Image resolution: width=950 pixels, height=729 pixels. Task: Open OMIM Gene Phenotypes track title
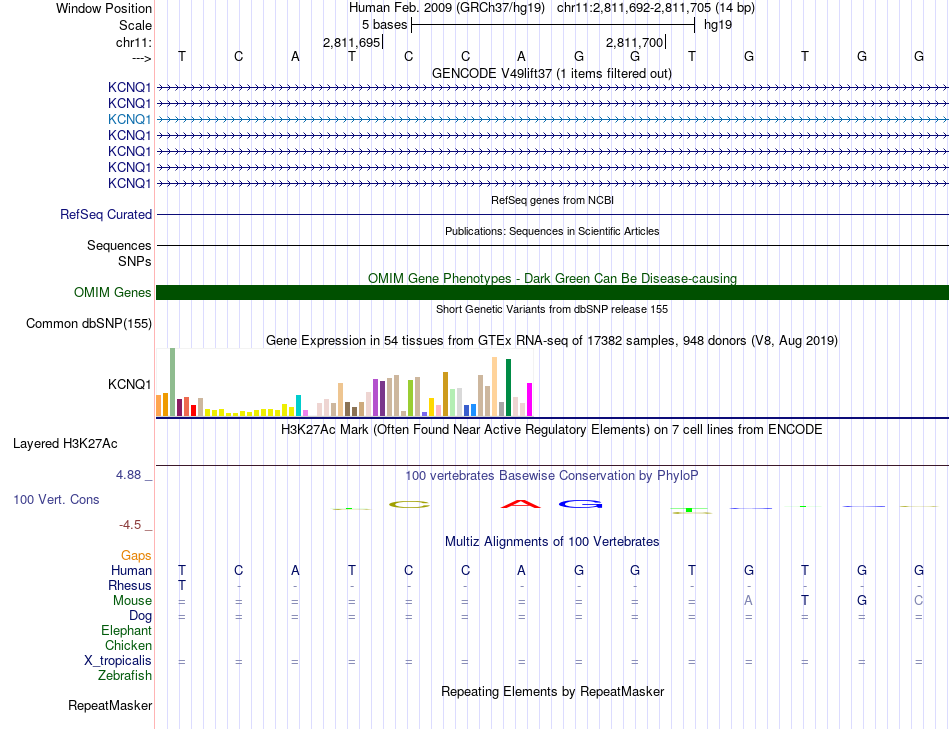tap(552, 278)
